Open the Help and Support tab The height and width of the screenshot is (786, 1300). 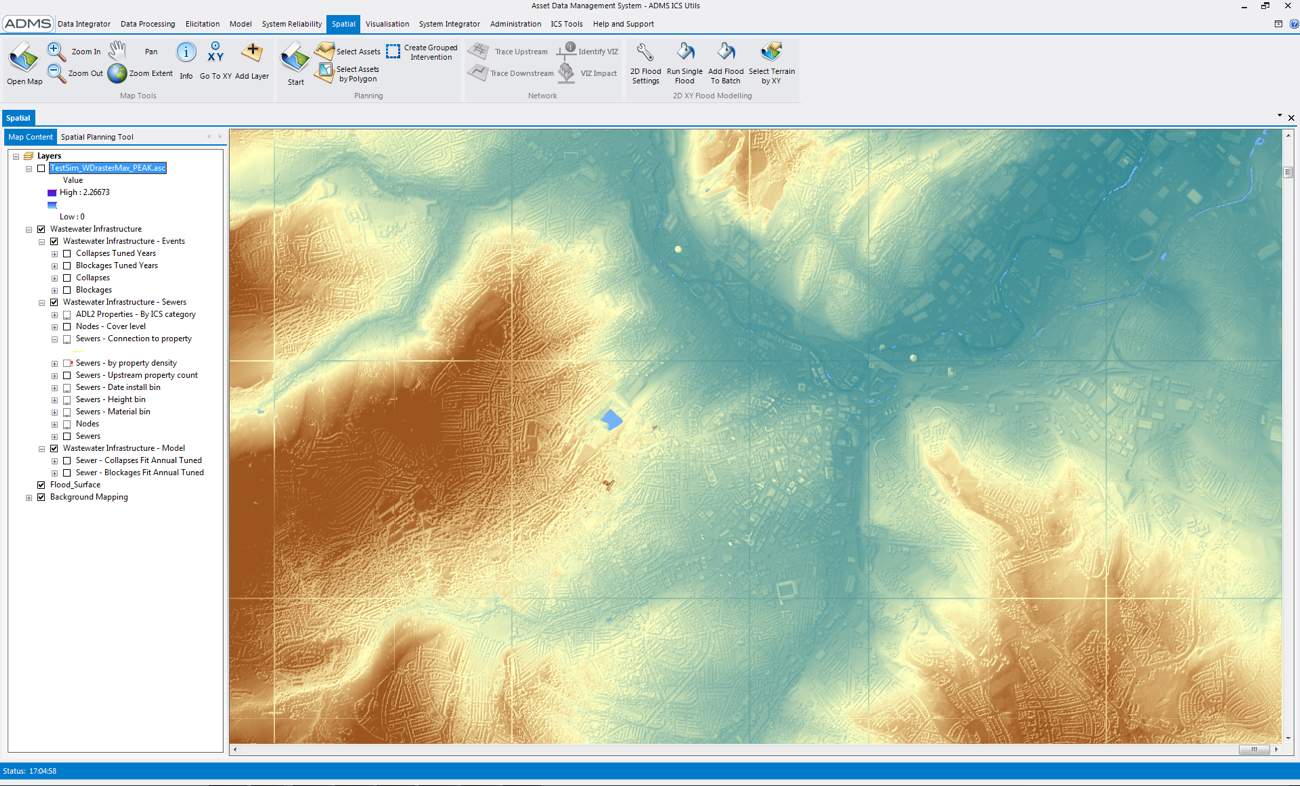click(623, 24)
